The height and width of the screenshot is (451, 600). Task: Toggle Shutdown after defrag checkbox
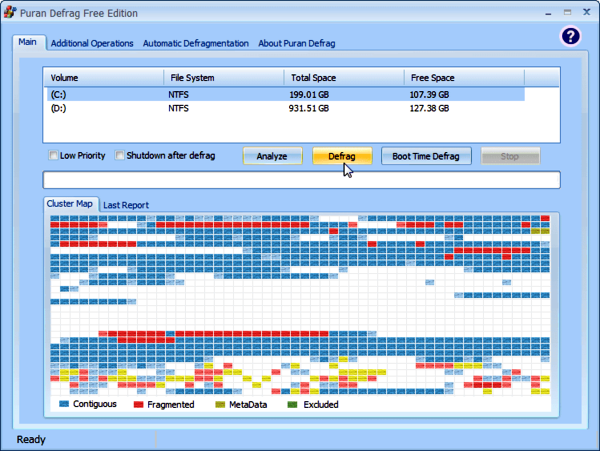point(120,155)
